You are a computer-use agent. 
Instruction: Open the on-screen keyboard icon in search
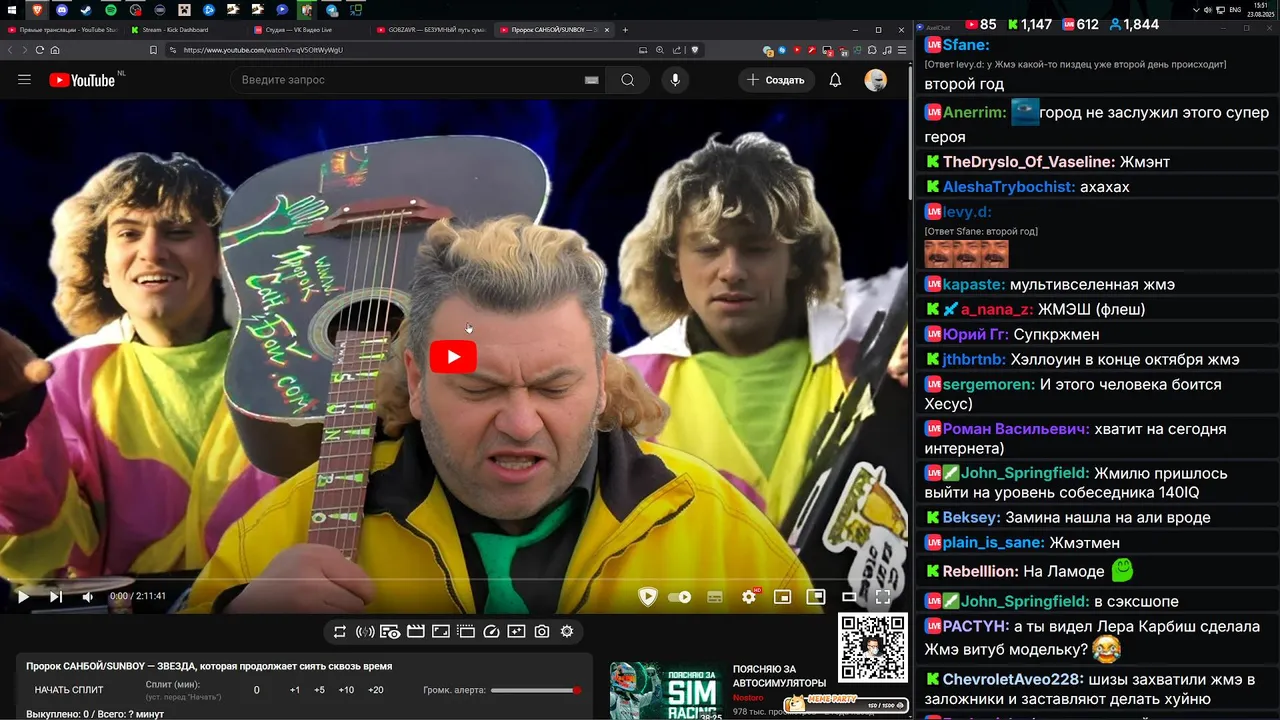click(x=592, y=80)
